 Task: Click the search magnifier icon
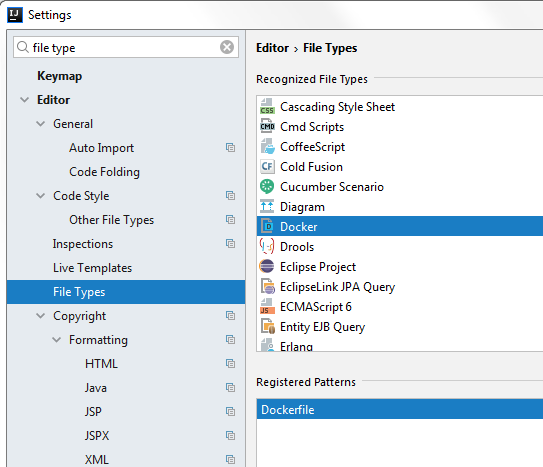point(23,47)
